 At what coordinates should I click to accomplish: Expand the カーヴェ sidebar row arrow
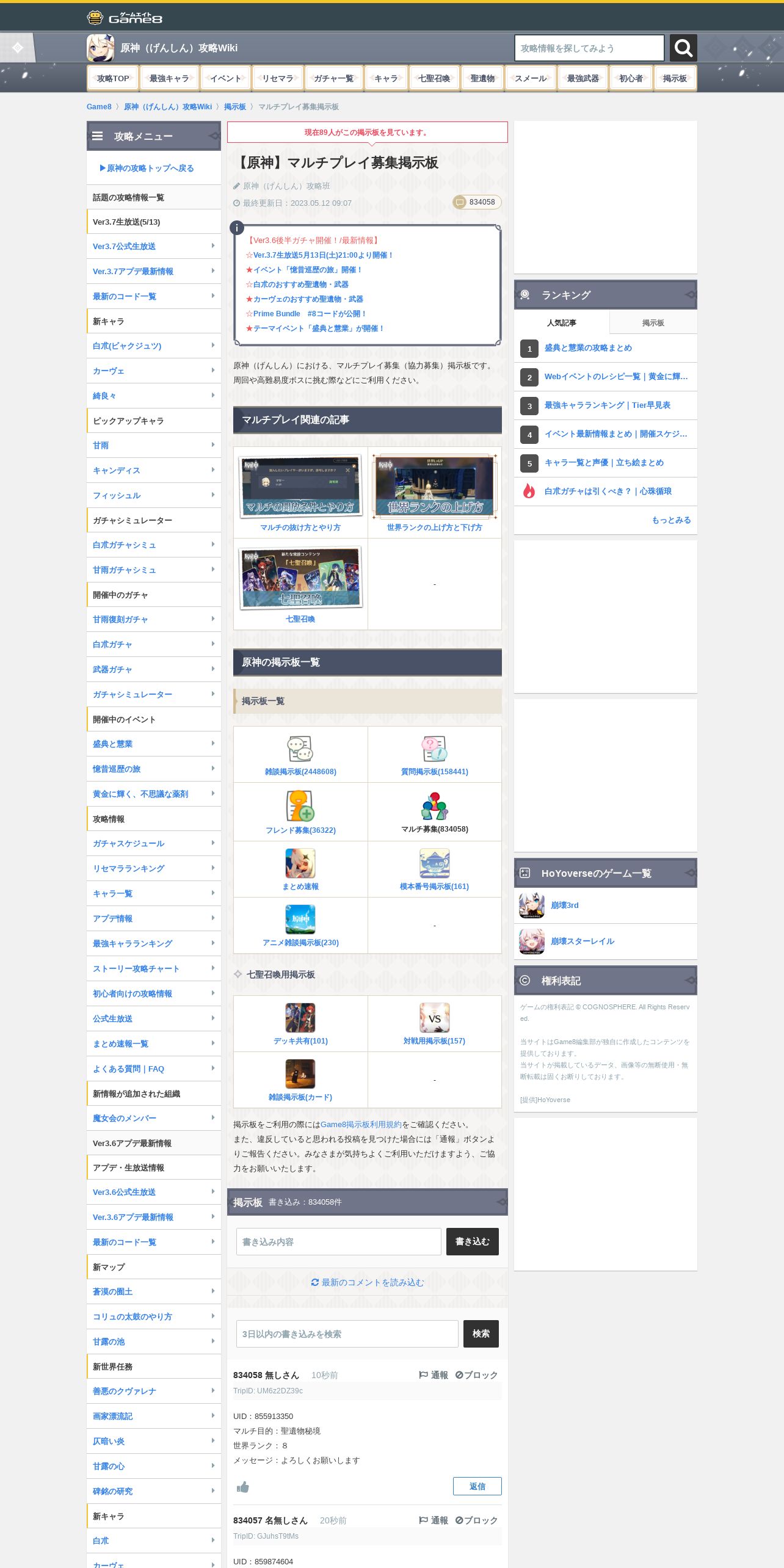[213, 370]
